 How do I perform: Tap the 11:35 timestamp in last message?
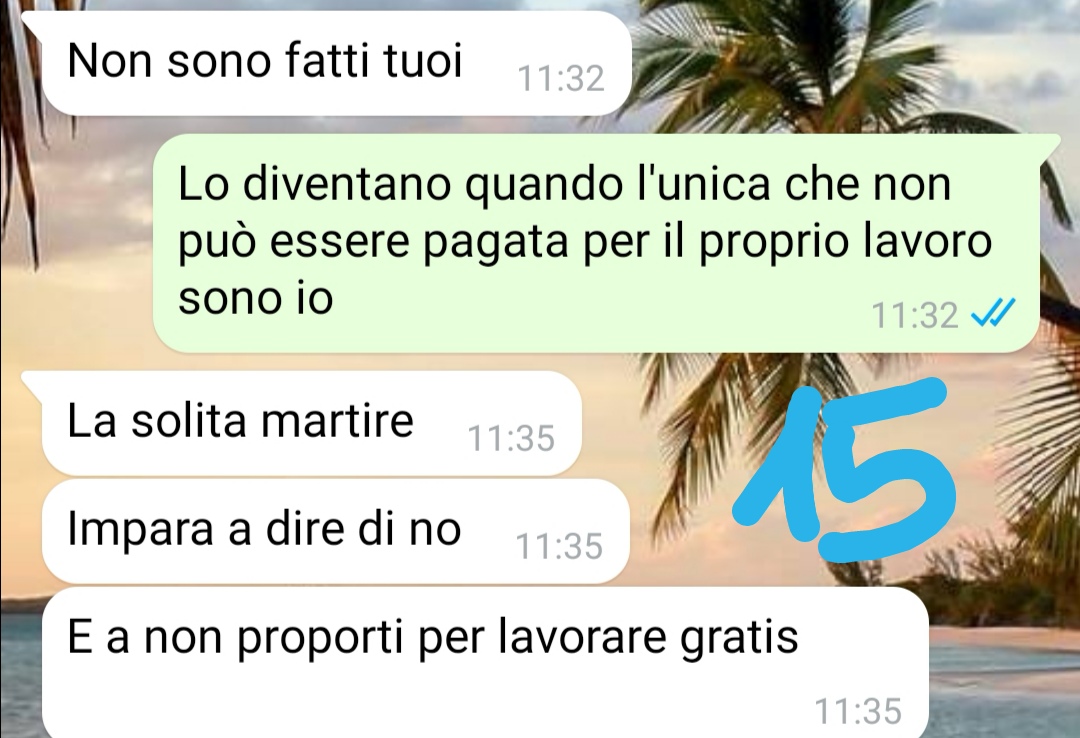tap(858, 711)
